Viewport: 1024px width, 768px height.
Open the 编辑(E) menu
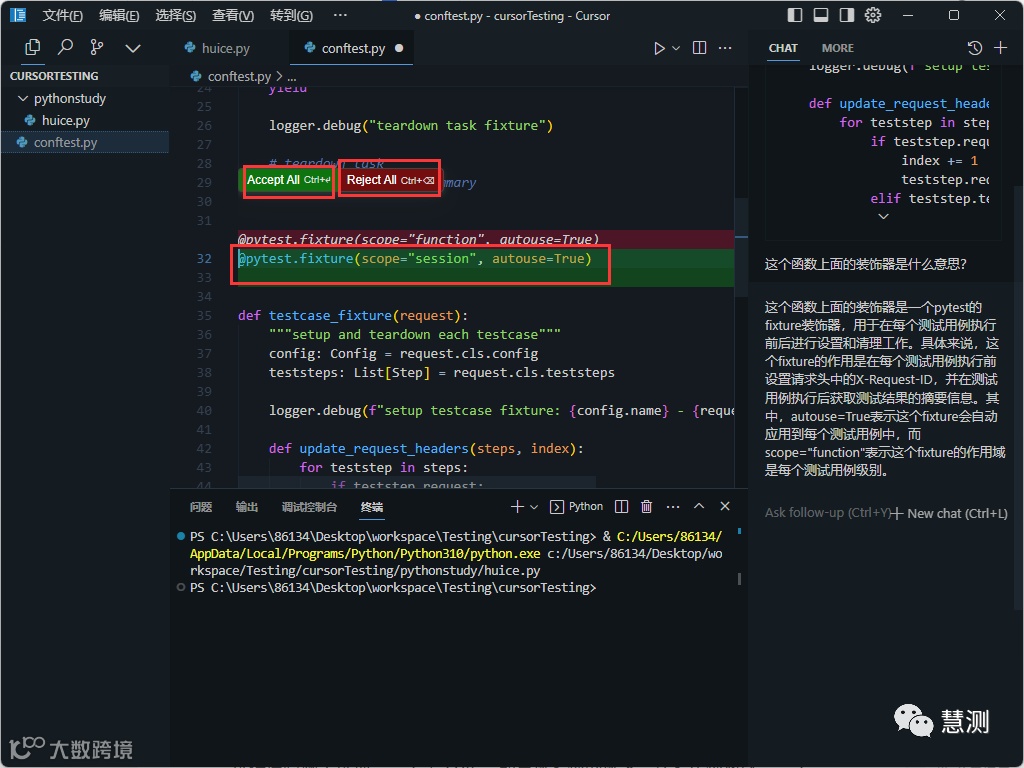click(x=119, y=15)
